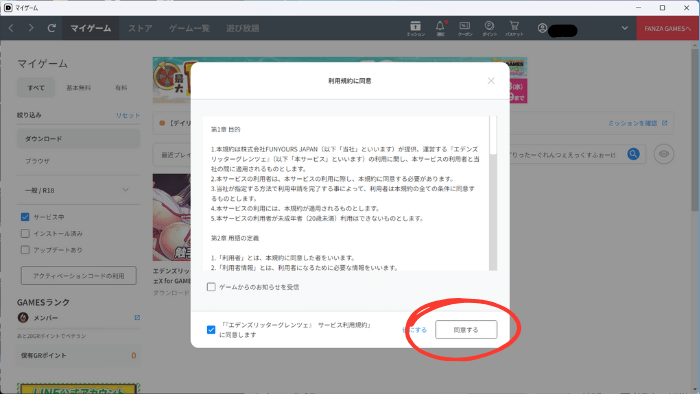Click アクティベーションコードの利用 button
This screenshot has width=700, height=394.
(79, 276)
